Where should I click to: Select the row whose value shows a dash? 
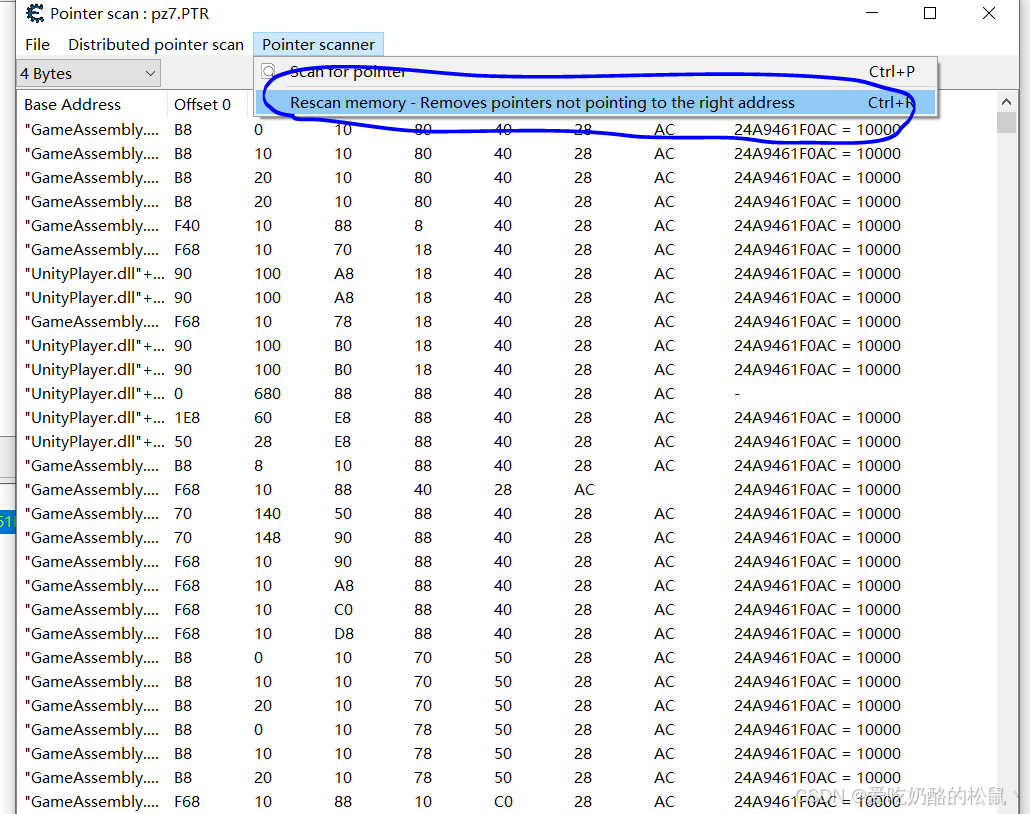[x=506, y=394]
